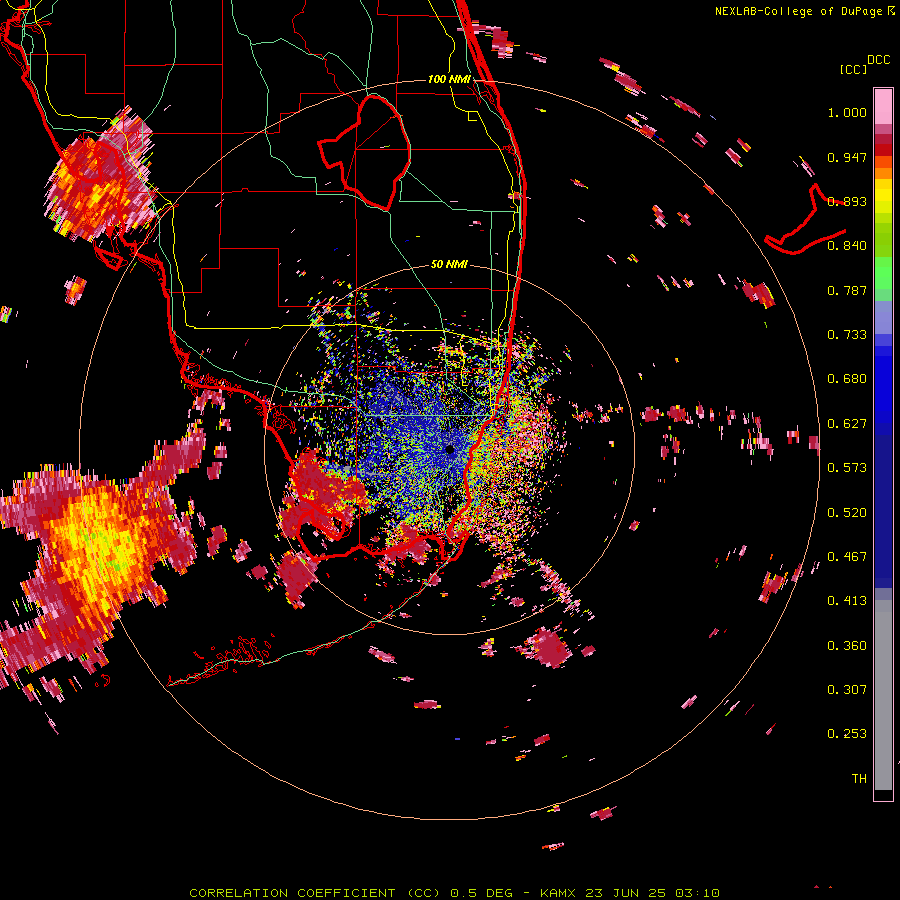
Task: Click the 100 NMI range ring label
Action: point(449,79)
